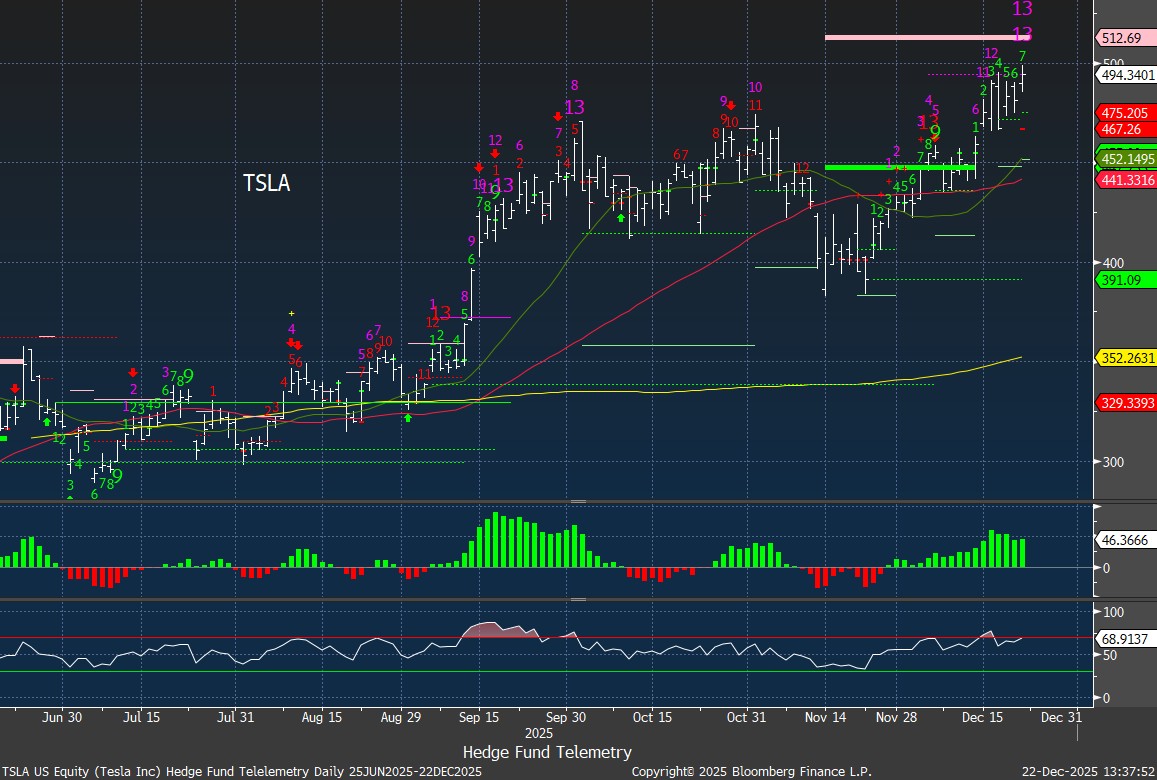Grab divider handle between histogram and RSI panel
The image size is (1157, 780).
tap(578, 600)
